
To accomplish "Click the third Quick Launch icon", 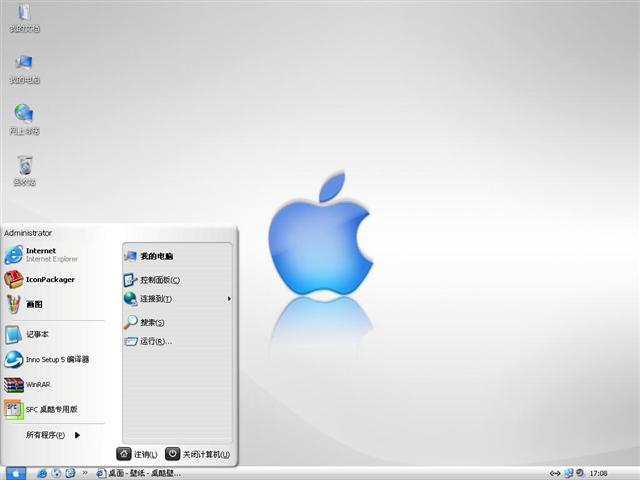I will [70, 473].
